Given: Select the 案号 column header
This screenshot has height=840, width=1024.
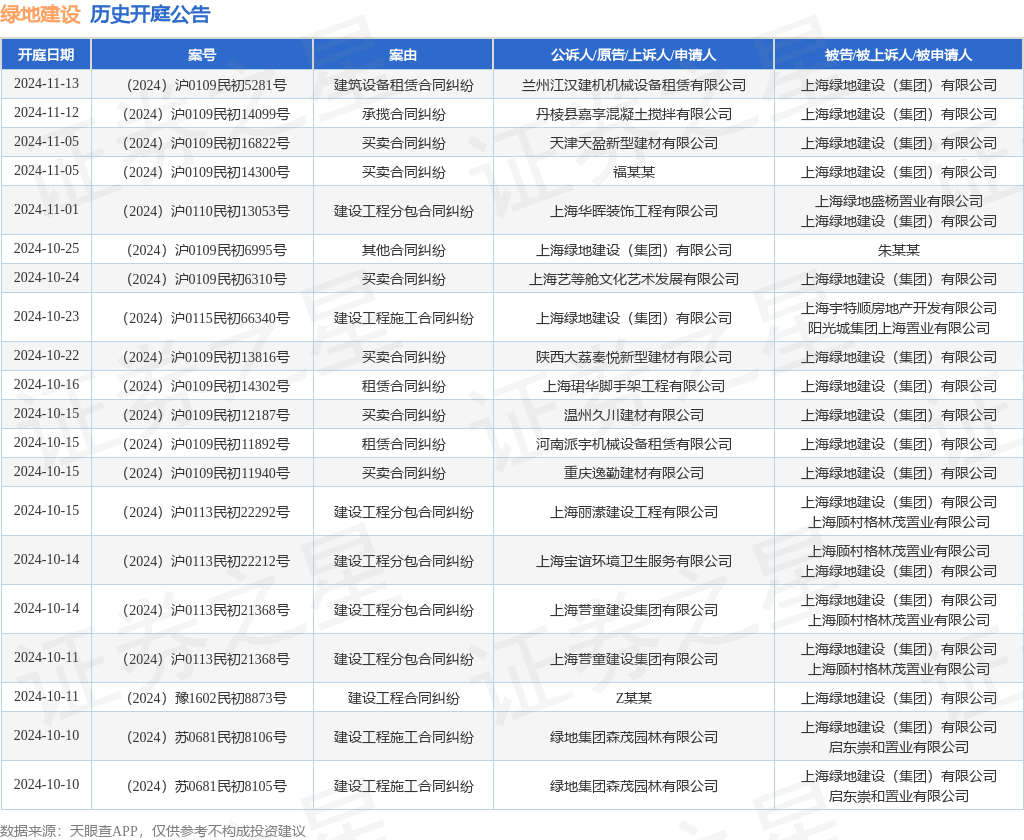Looking at the screenshot, I should click(x=202, y=55).
